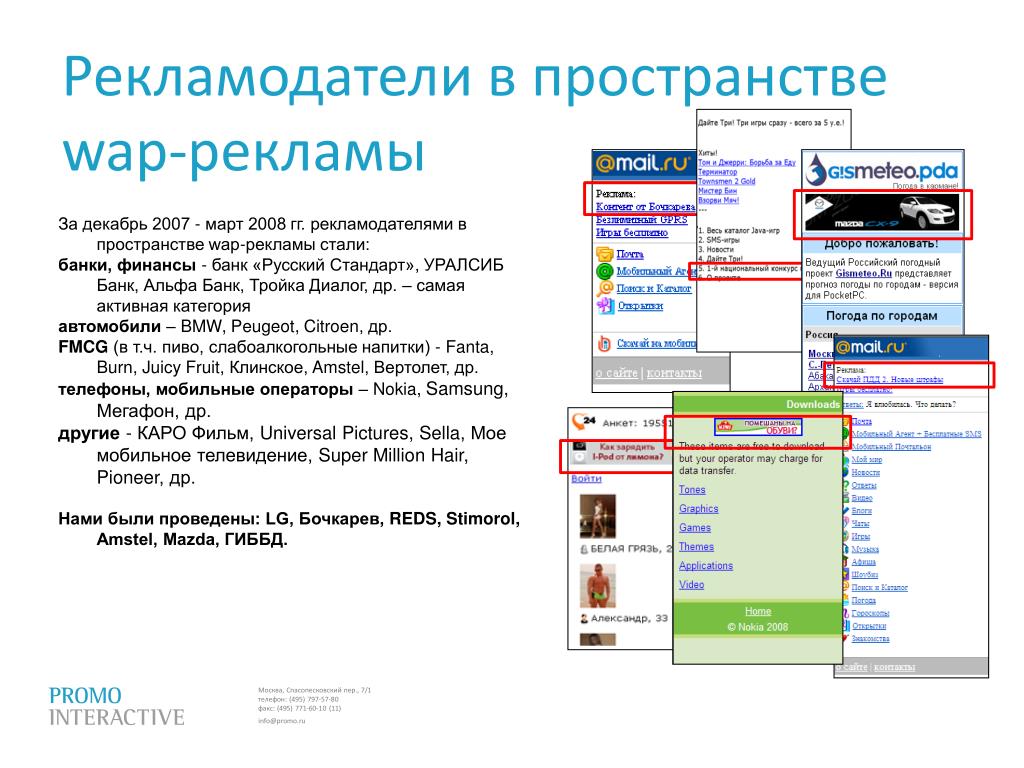
Task: Click the Весь каталог Java-игр item
Action: tap(739, 231)
